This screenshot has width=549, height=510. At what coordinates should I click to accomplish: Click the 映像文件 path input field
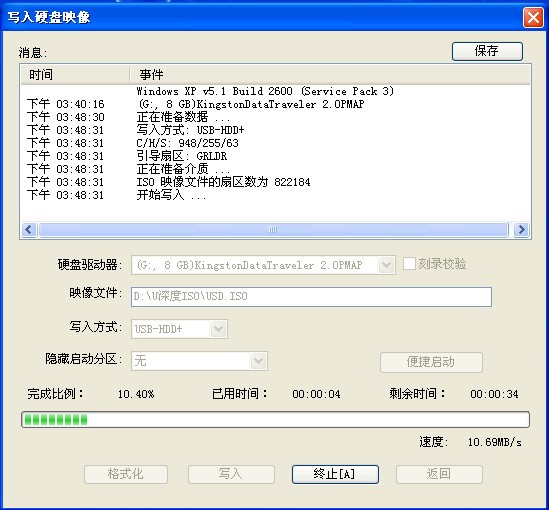(x=311, y=297)
